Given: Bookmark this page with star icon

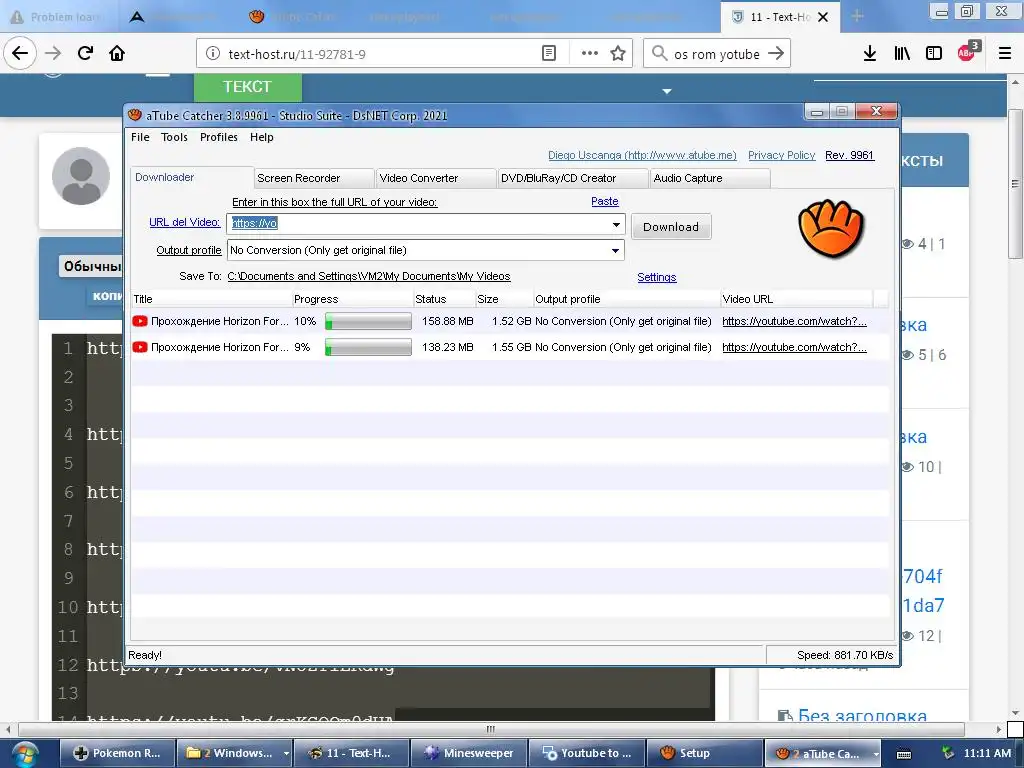Looking at the screenshot, I should (x=618, y=54).
